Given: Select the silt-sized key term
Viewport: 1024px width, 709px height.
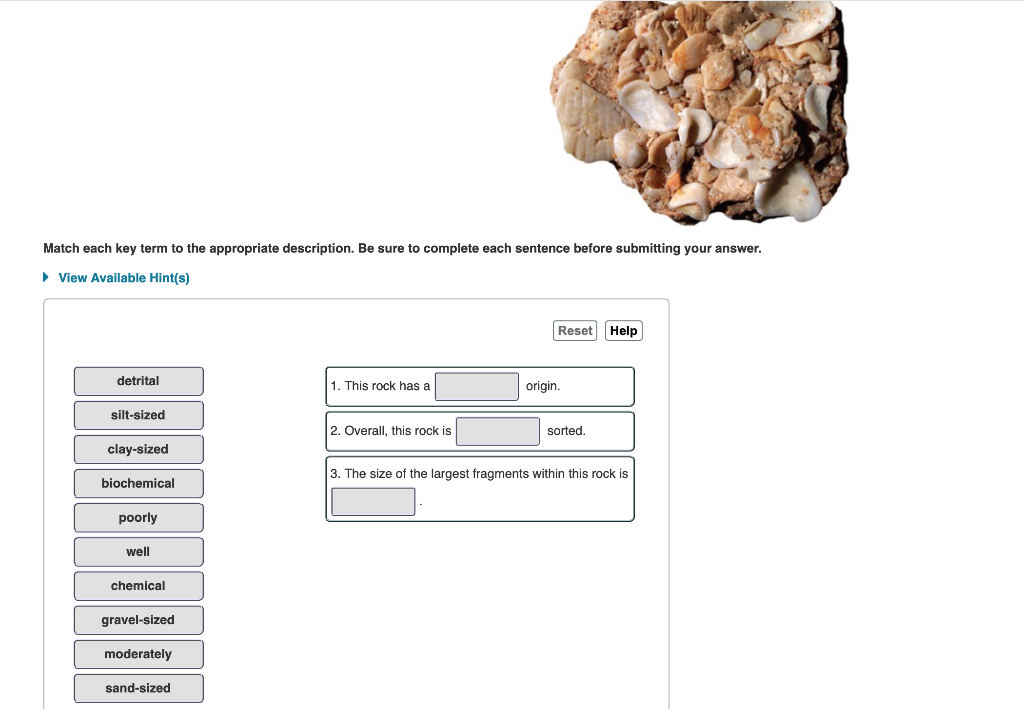Looking at the screenshot, I should click(138, 415).
